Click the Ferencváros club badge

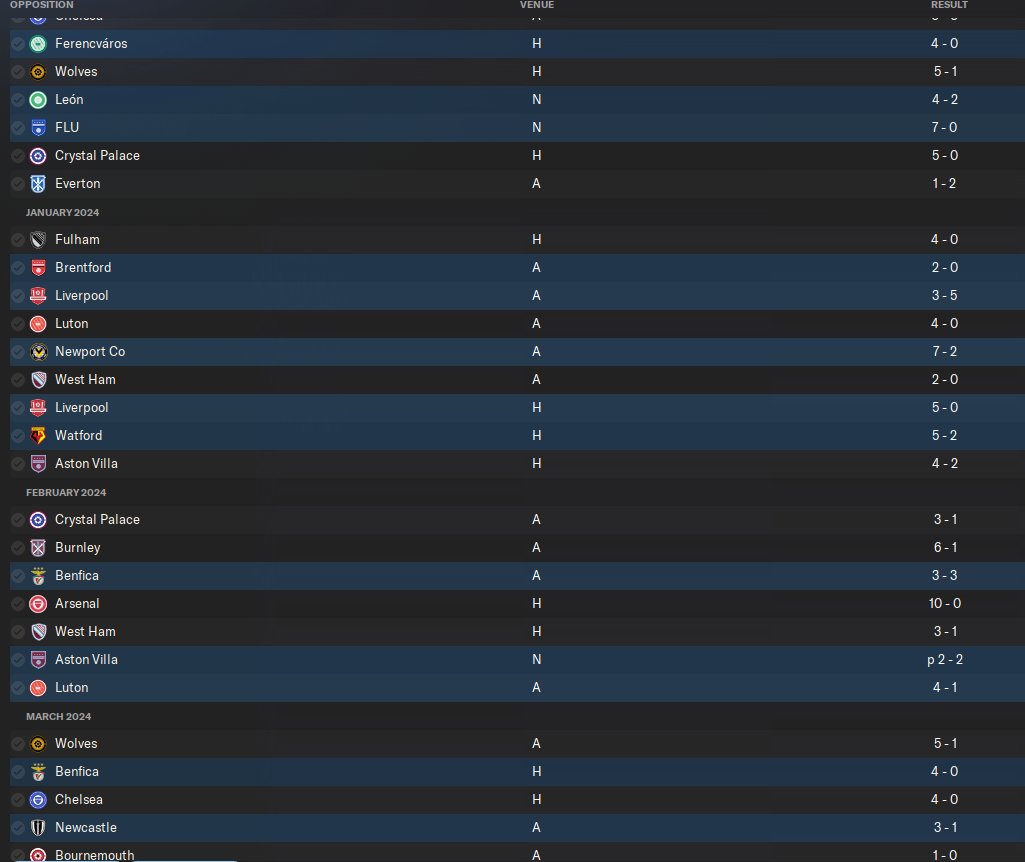pos(38,44)
